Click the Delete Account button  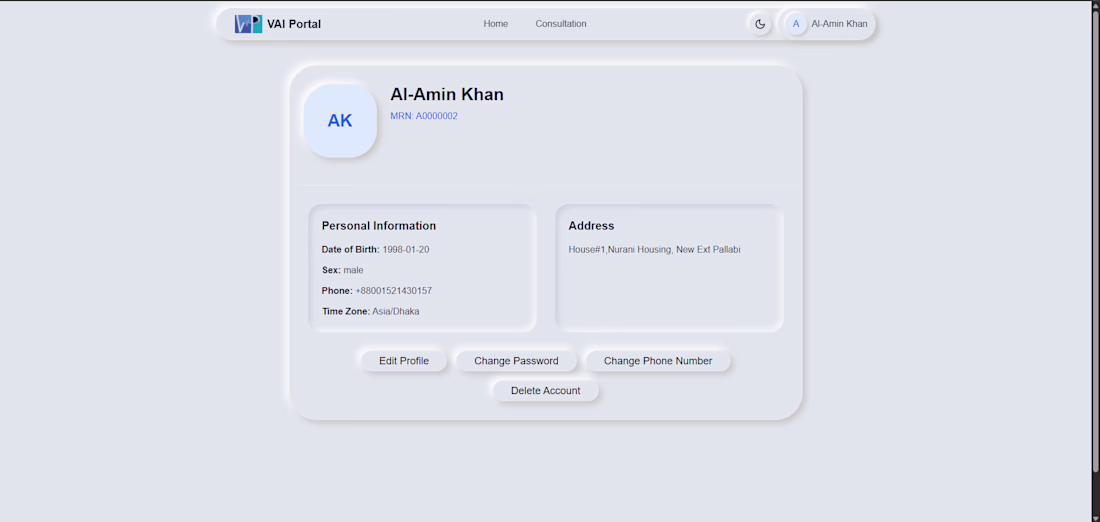click(x=545, y=391)
